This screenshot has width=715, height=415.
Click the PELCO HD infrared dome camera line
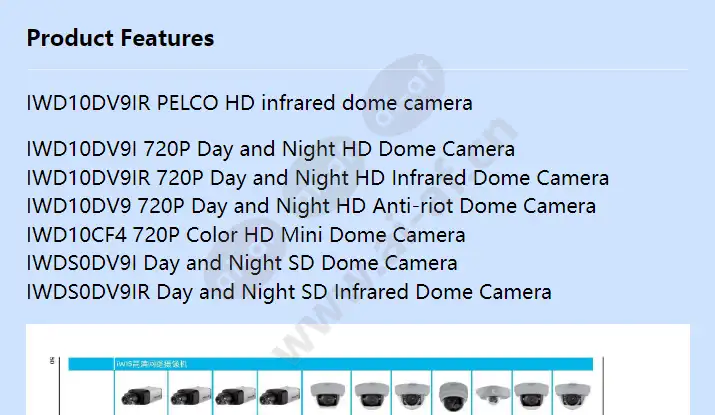249,103
